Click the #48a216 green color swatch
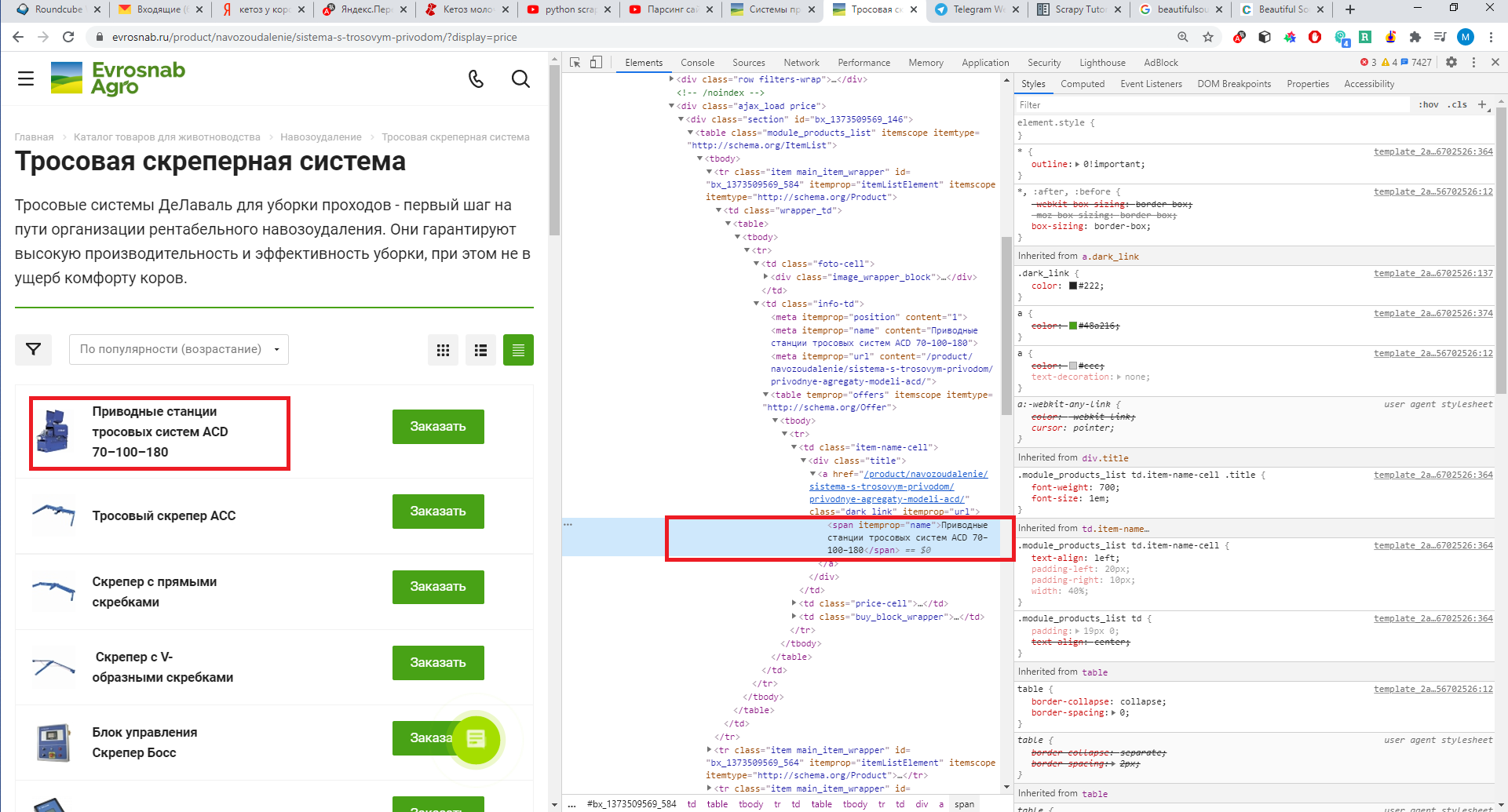Image resolution: width=1508 pixels, height=812 pixels. coord(1073,326)
